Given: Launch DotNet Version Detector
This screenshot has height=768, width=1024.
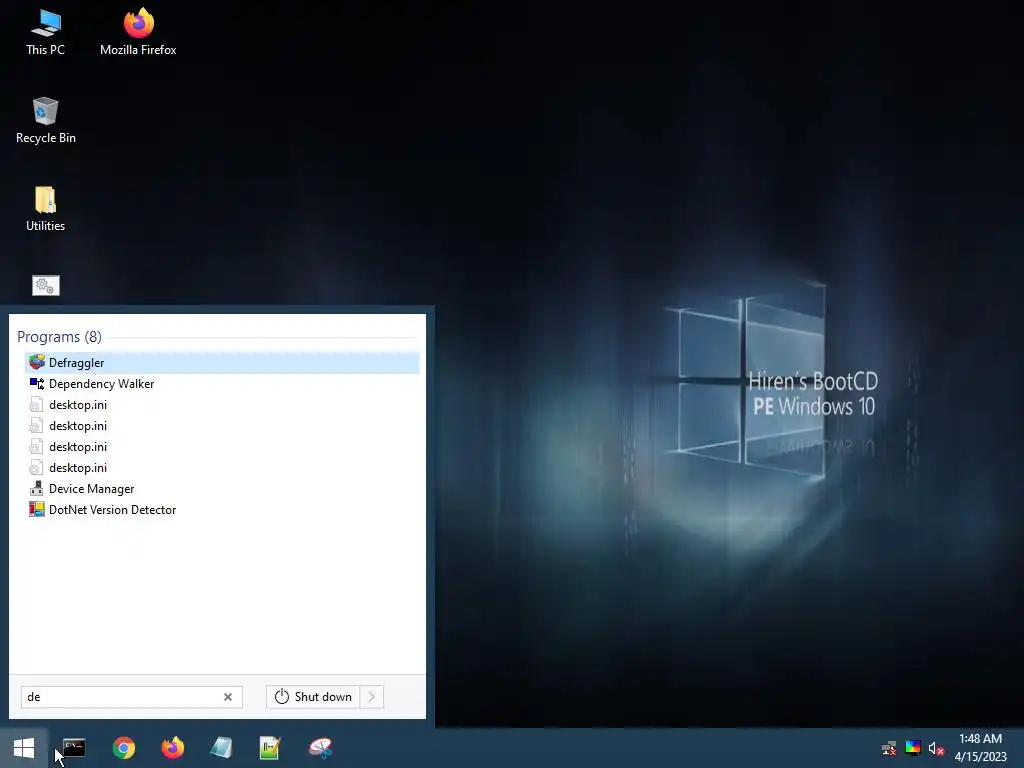Looking at the screenshot, I should (222, 509).
